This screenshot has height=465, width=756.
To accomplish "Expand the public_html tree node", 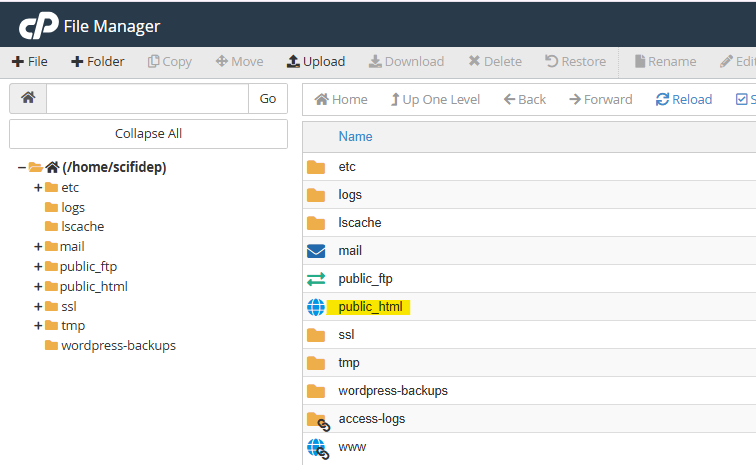I will tap(38, 286).
